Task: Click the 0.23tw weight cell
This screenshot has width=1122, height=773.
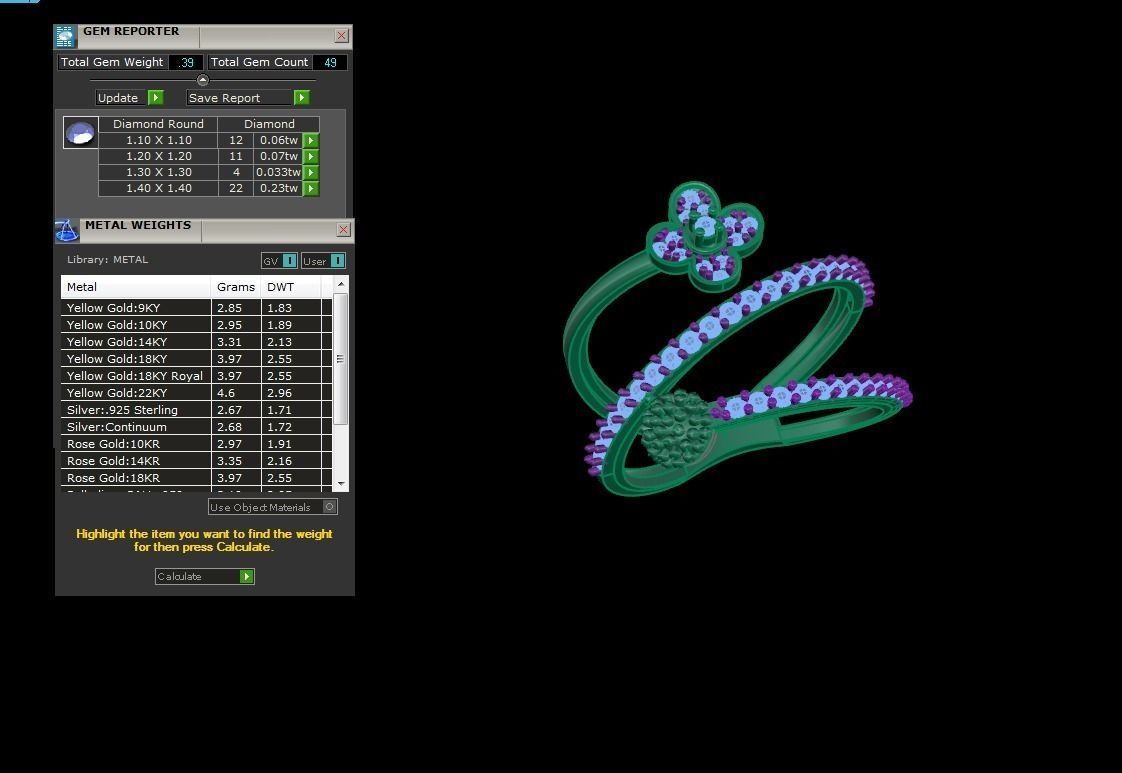Action: (278, 188)
